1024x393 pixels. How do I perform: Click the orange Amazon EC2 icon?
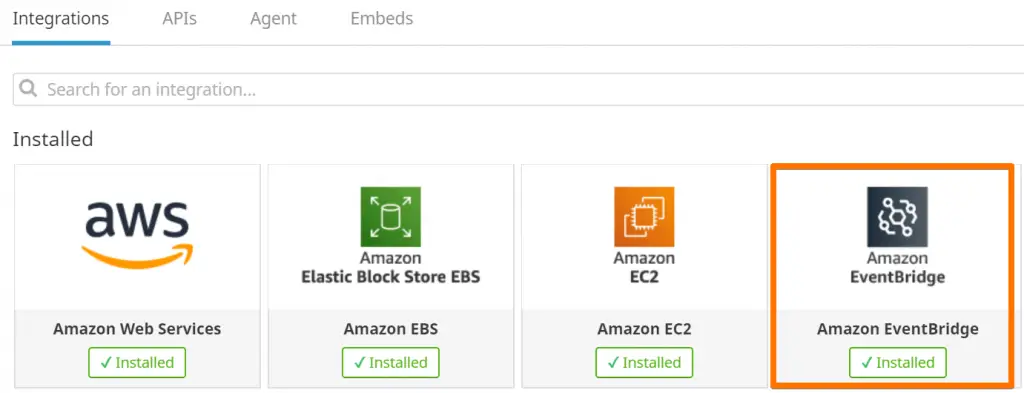tap(644, 217)
